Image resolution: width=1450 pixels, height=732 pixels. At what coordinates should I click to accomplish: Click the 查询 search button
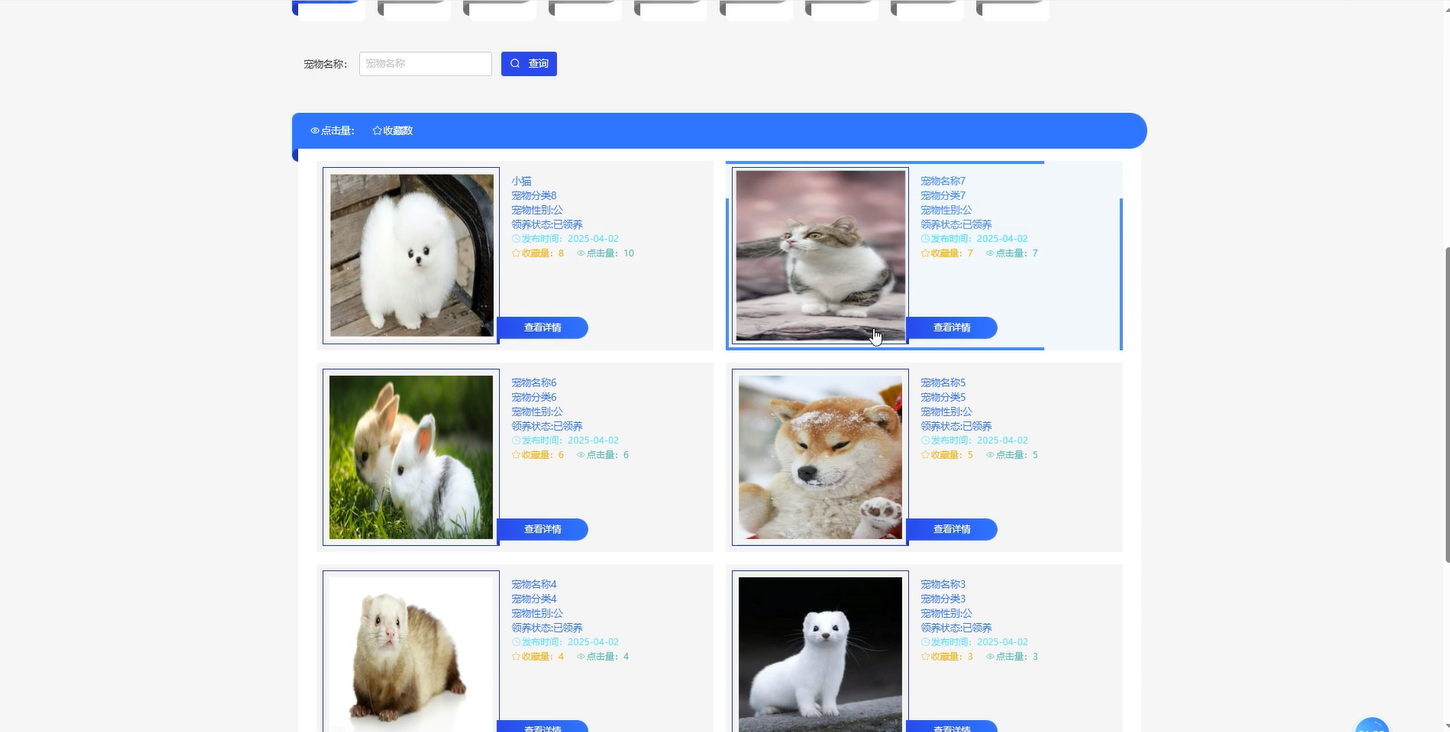[x=529, y=64]
